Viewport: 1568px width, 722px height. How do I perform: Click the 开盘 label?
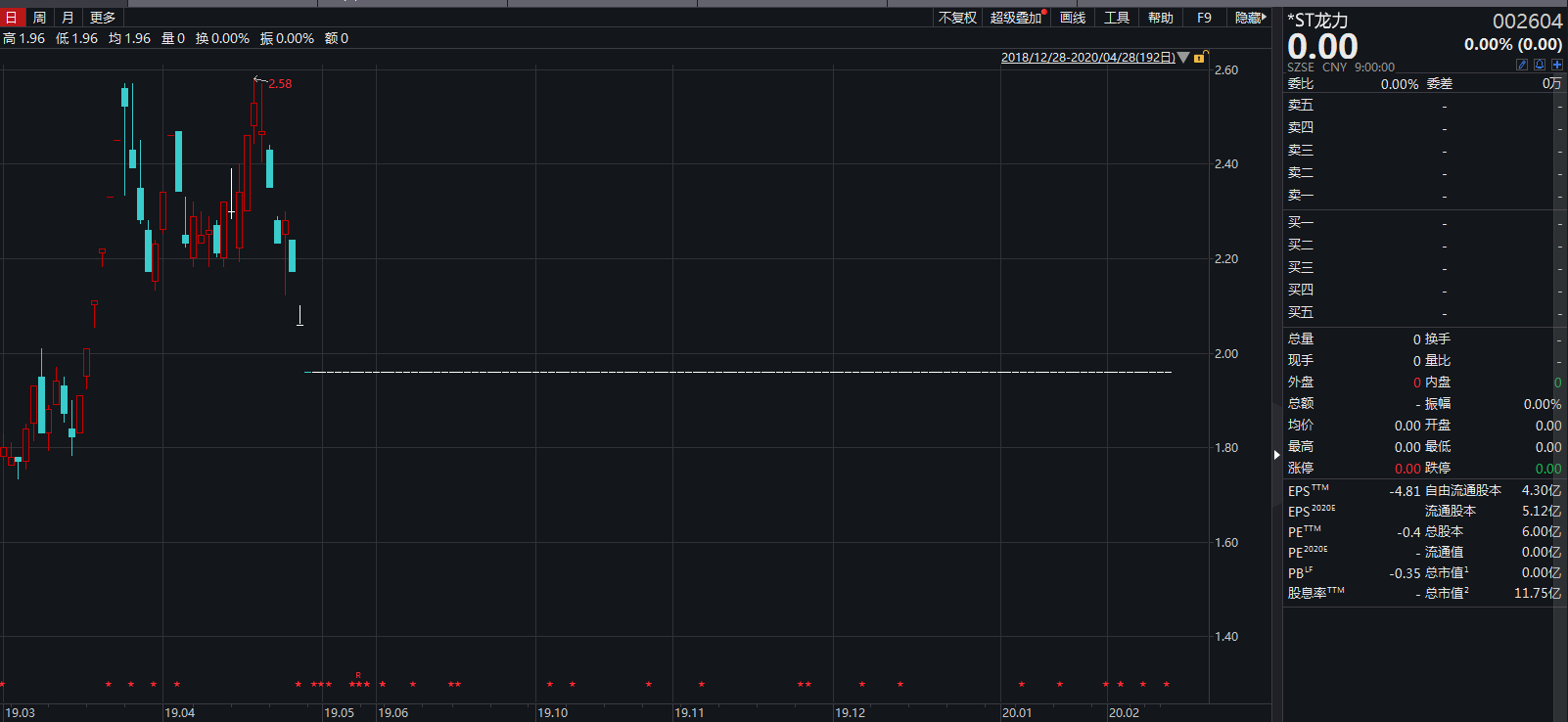tap(1438, 426)
